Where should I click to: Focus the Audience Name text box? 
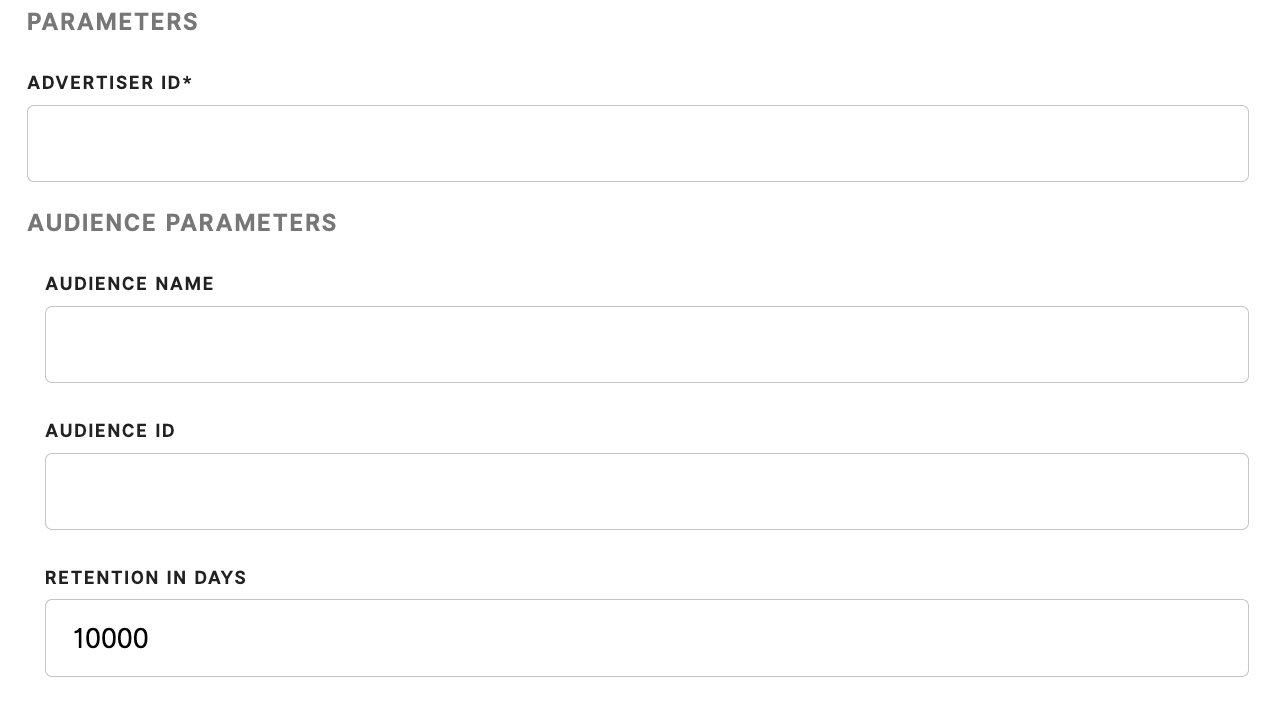646,345
